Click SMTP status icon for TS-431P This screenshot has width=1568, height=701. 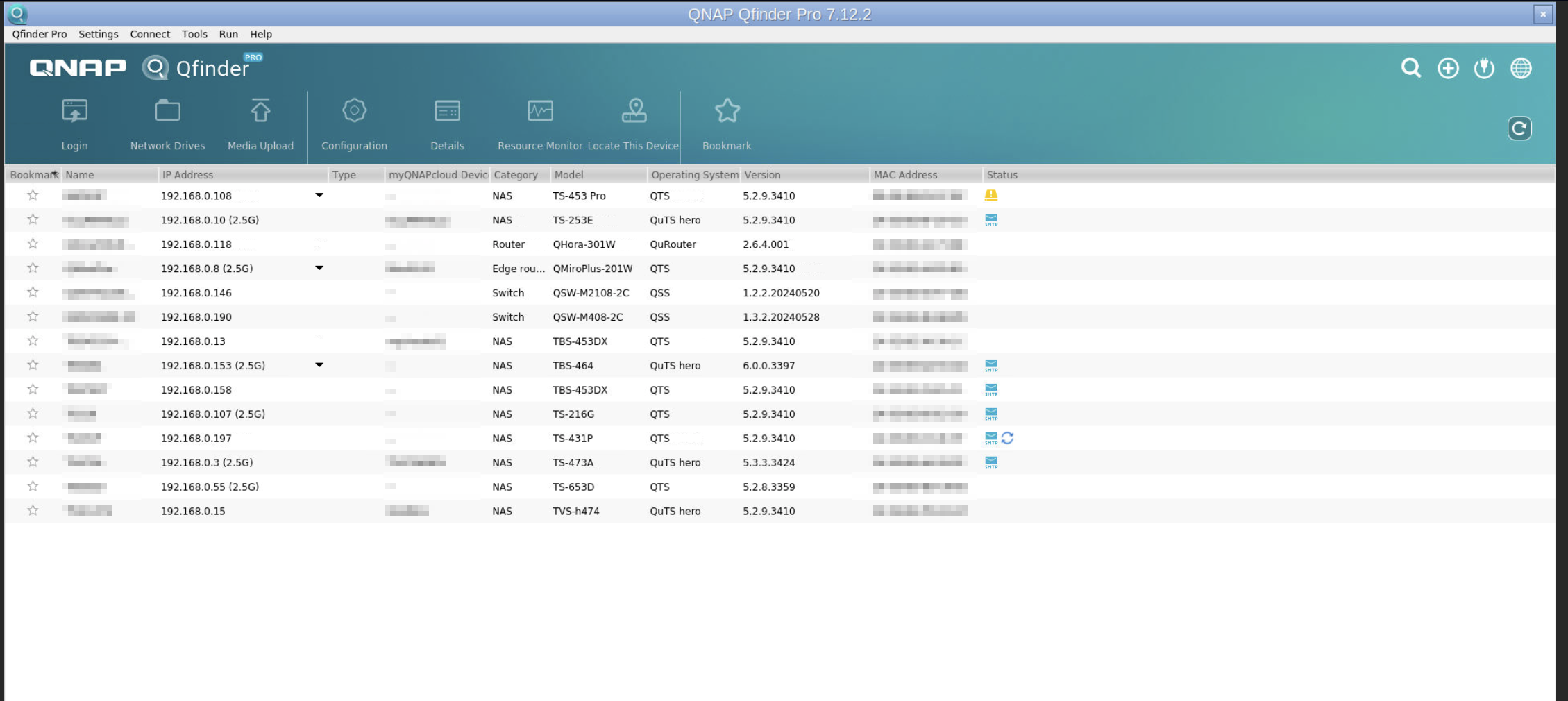991,439
